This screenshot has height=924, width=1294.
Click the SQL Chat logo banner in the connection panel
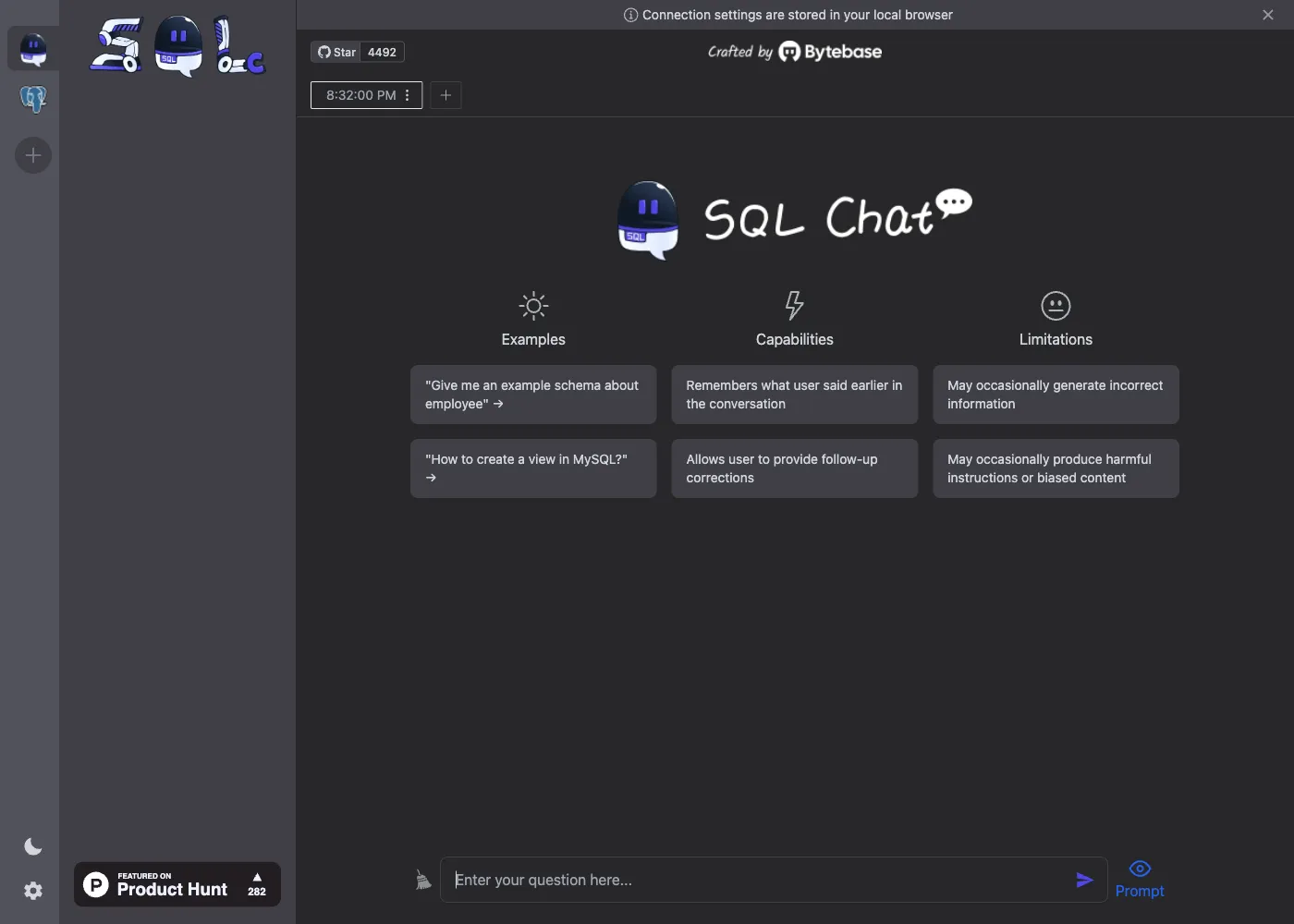[177, 46]
